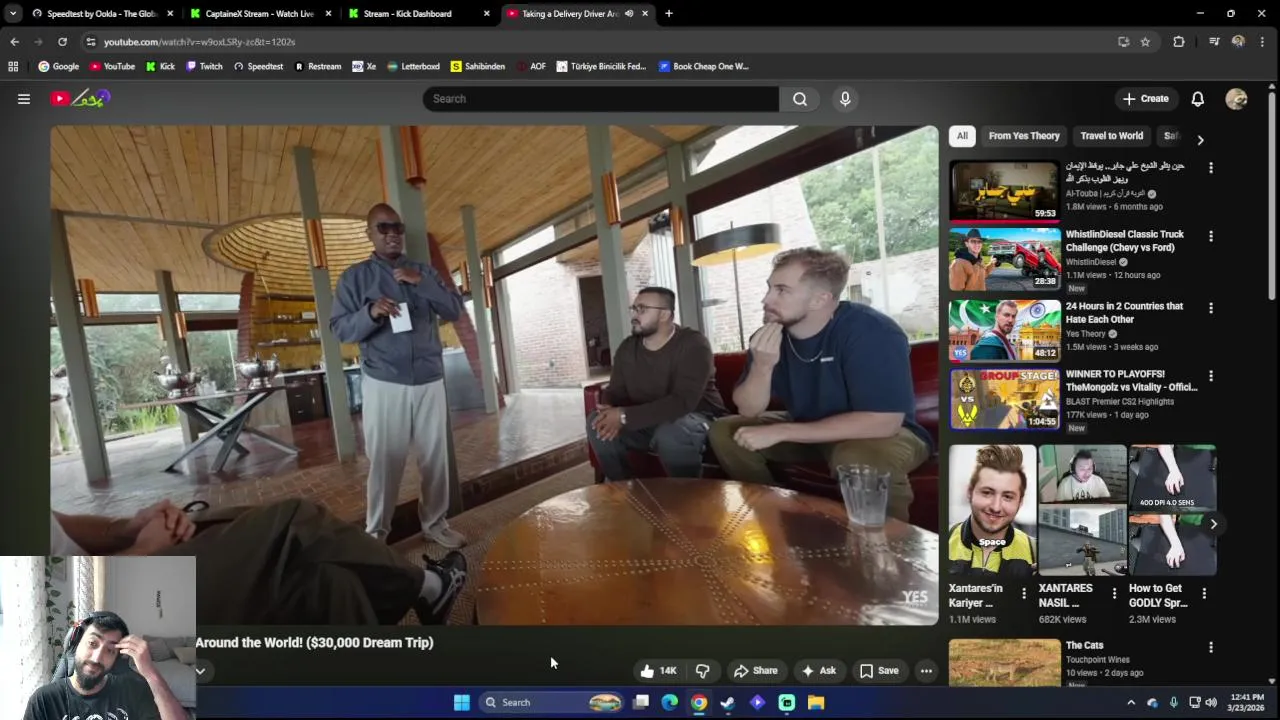Open the XANTARES NASIL short thumbnail
The width and height of the screenshot is (1280, 720).
[x=1082, y=511]
